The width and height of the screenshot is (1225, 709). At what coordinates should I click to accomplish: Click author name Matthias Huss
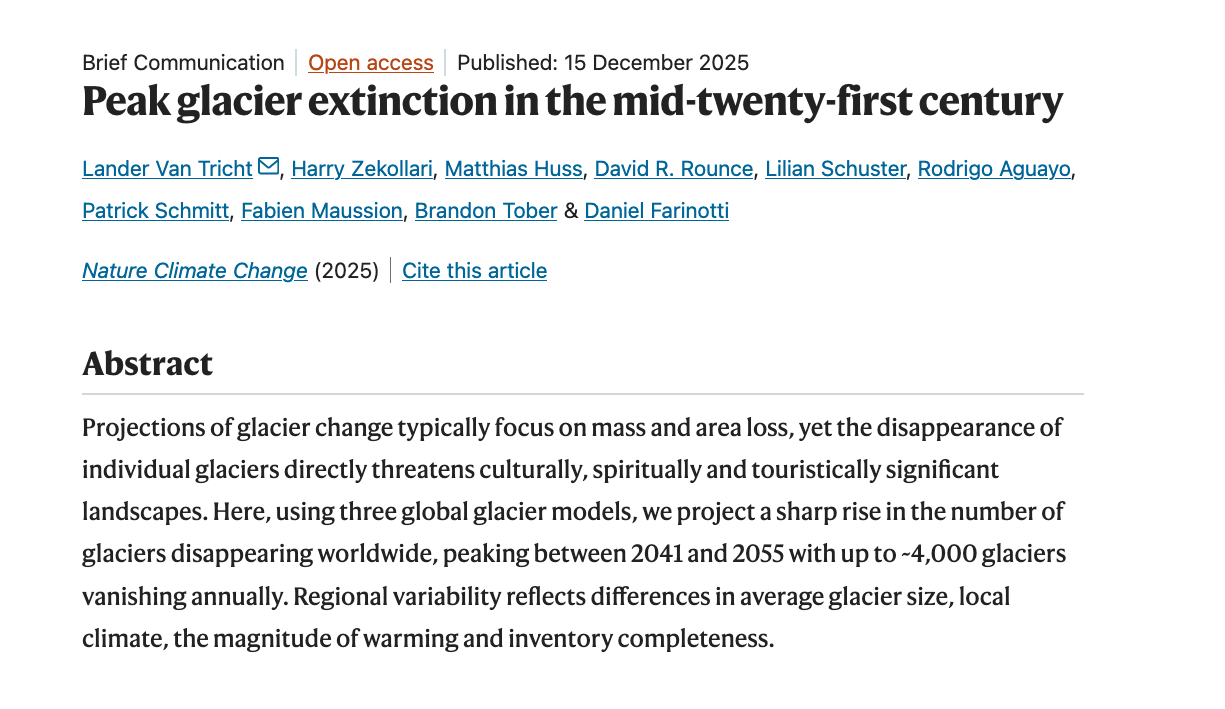pyautogui.click(x=513, y=169)
